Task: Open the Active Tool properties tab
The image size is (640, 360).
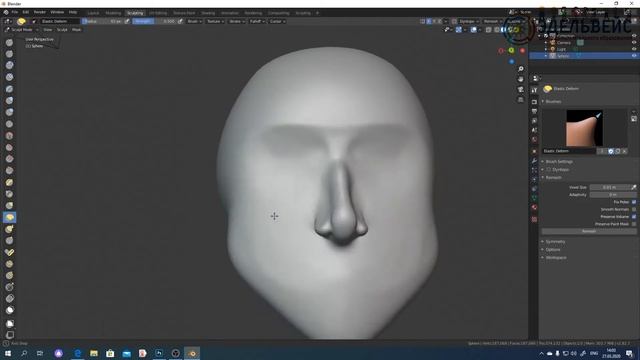Action: coord(534,90)
